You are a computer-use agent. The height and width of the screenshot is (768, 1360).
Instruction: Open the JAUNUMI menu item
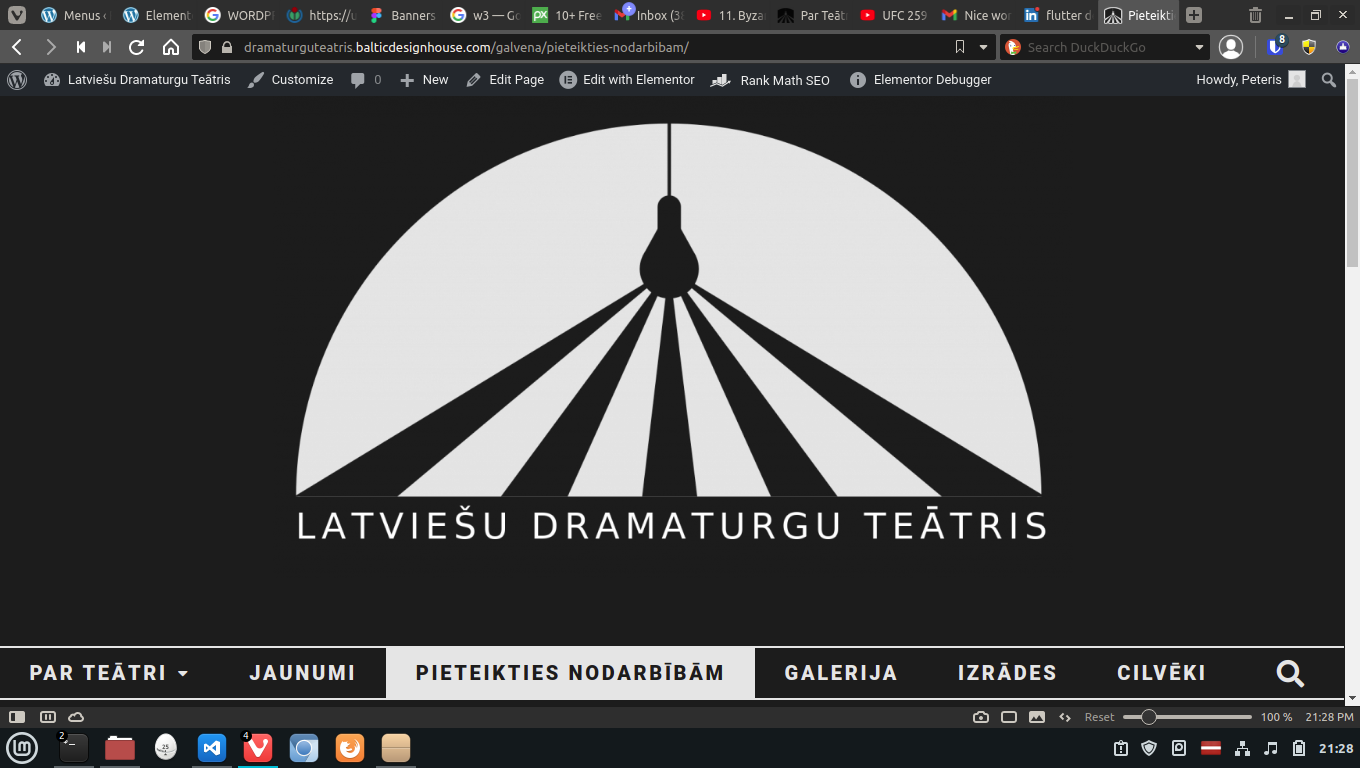(302, 673)
